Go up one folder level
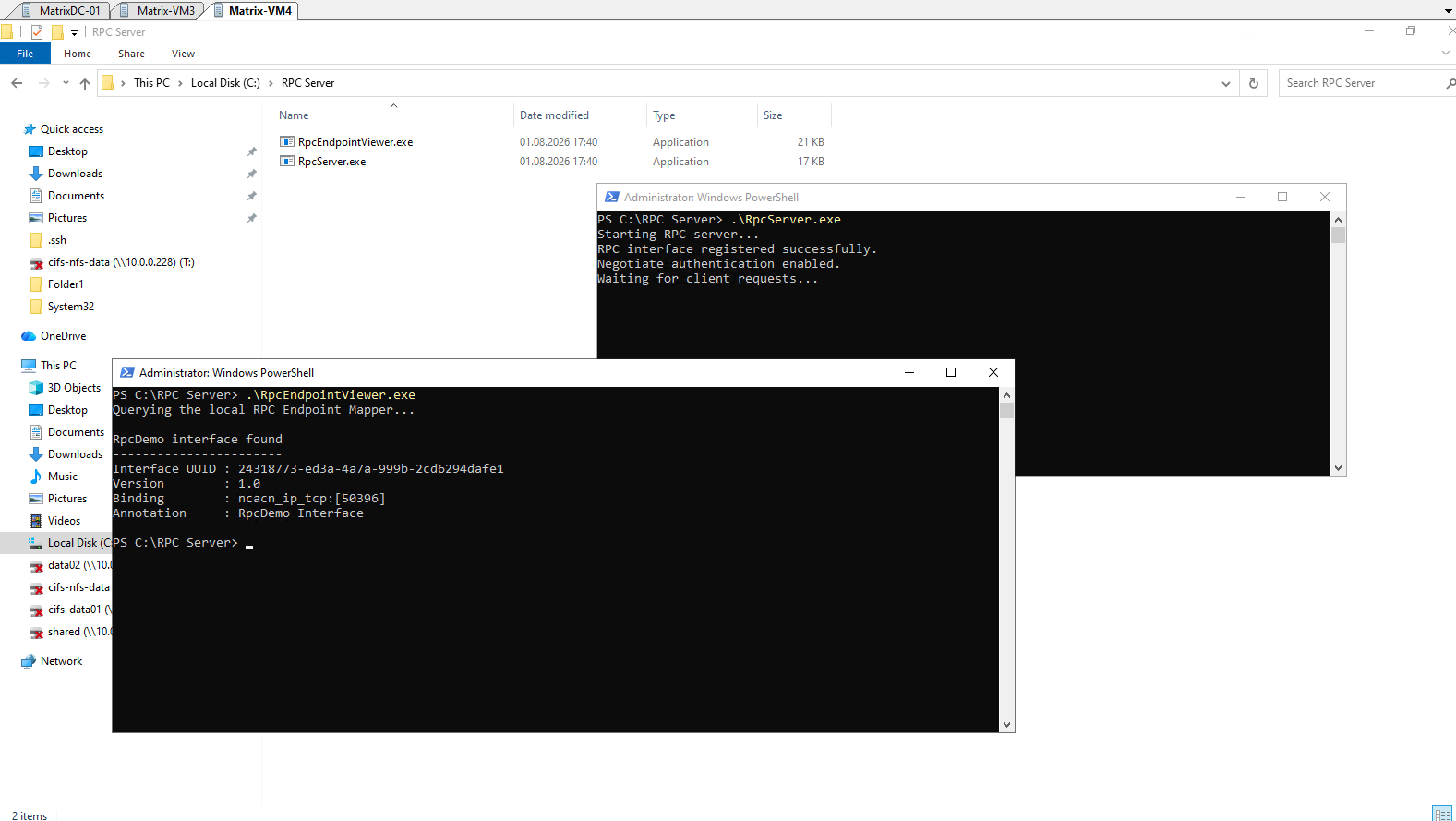 [85, 83]
